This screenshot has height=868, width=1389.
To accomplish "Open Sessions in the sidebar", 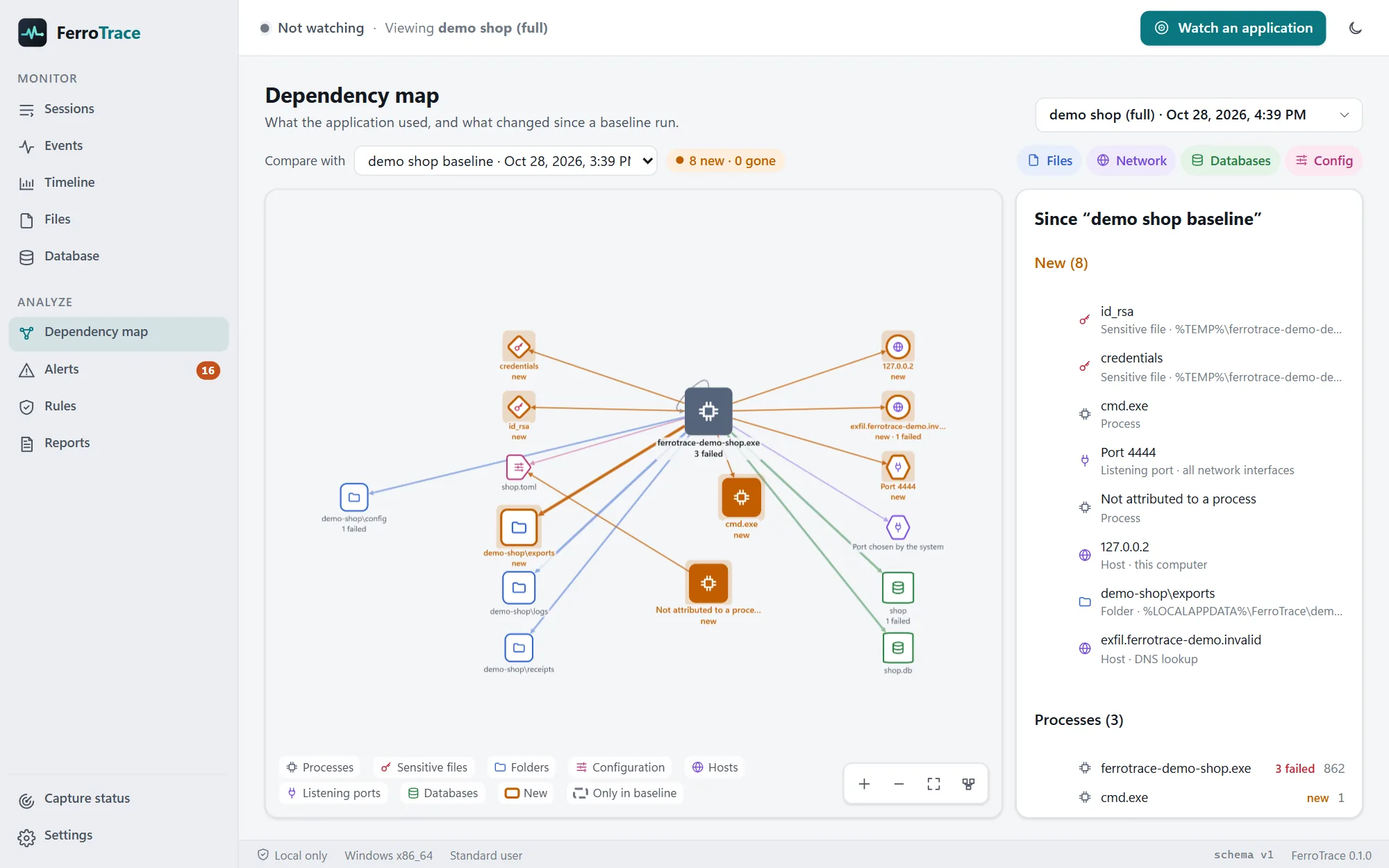I will [119, 109].
